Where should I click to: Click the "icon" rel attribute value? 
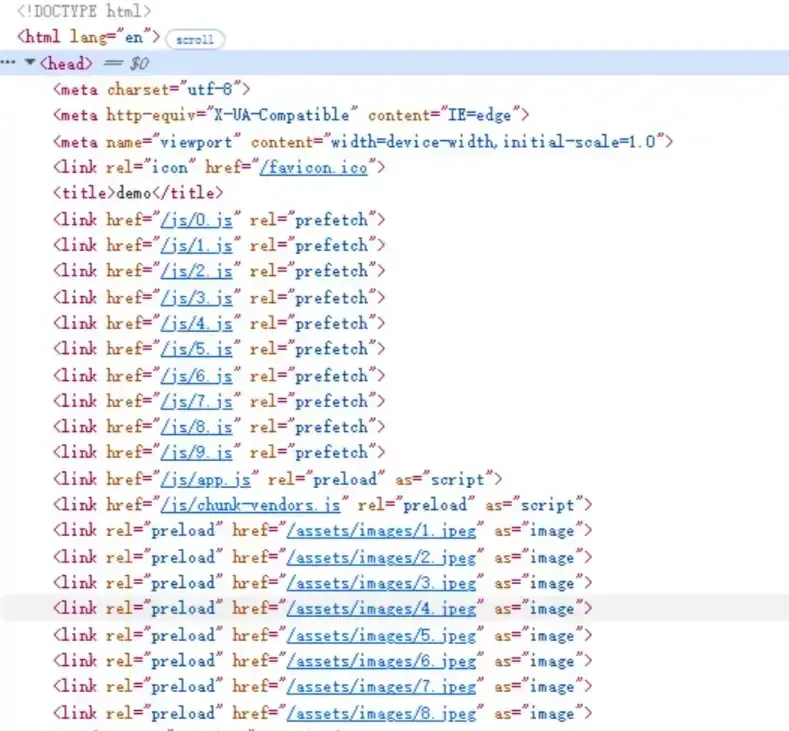click(x=170, y=167)
